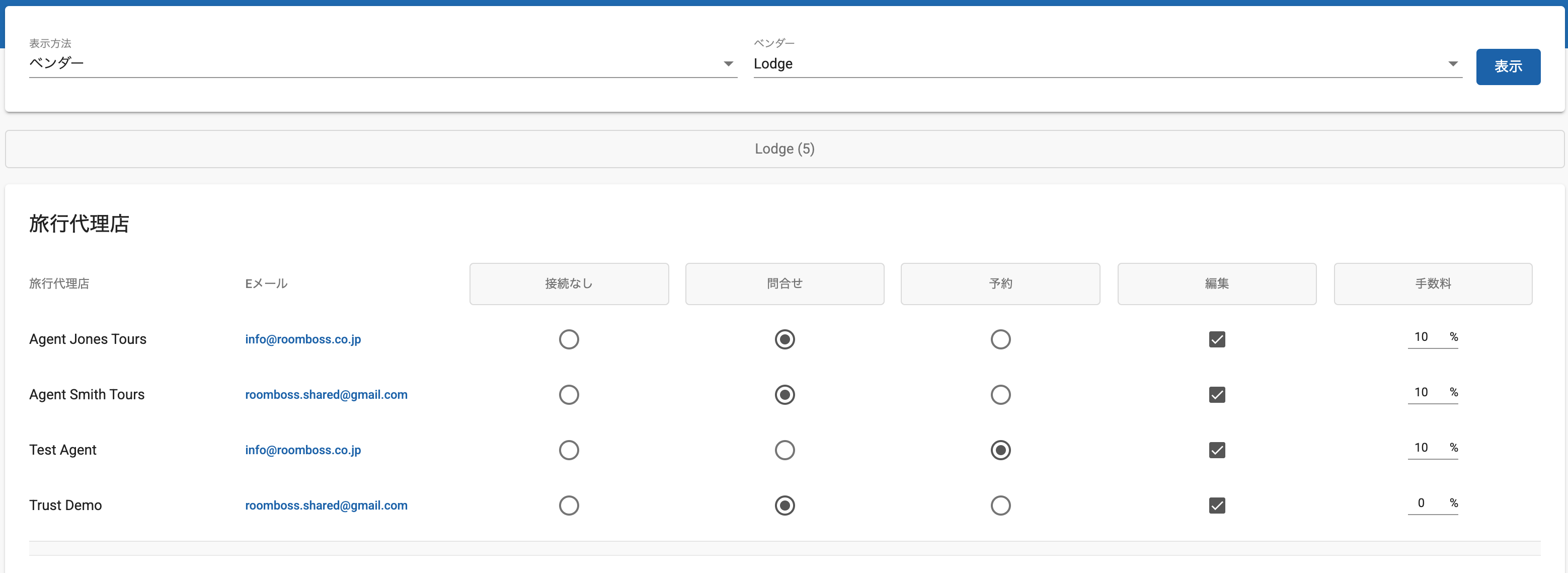Click the 接続なし column header button

point(569,284)
